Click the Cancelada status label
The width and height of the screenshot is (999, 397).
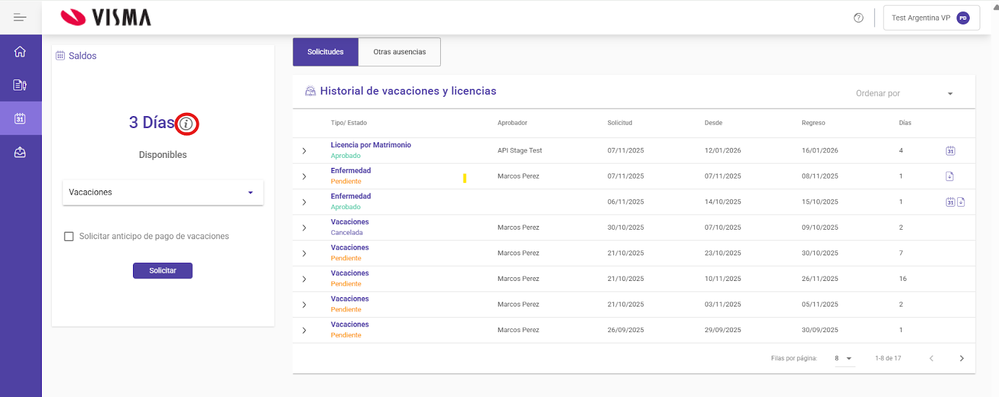click(346, 233)
